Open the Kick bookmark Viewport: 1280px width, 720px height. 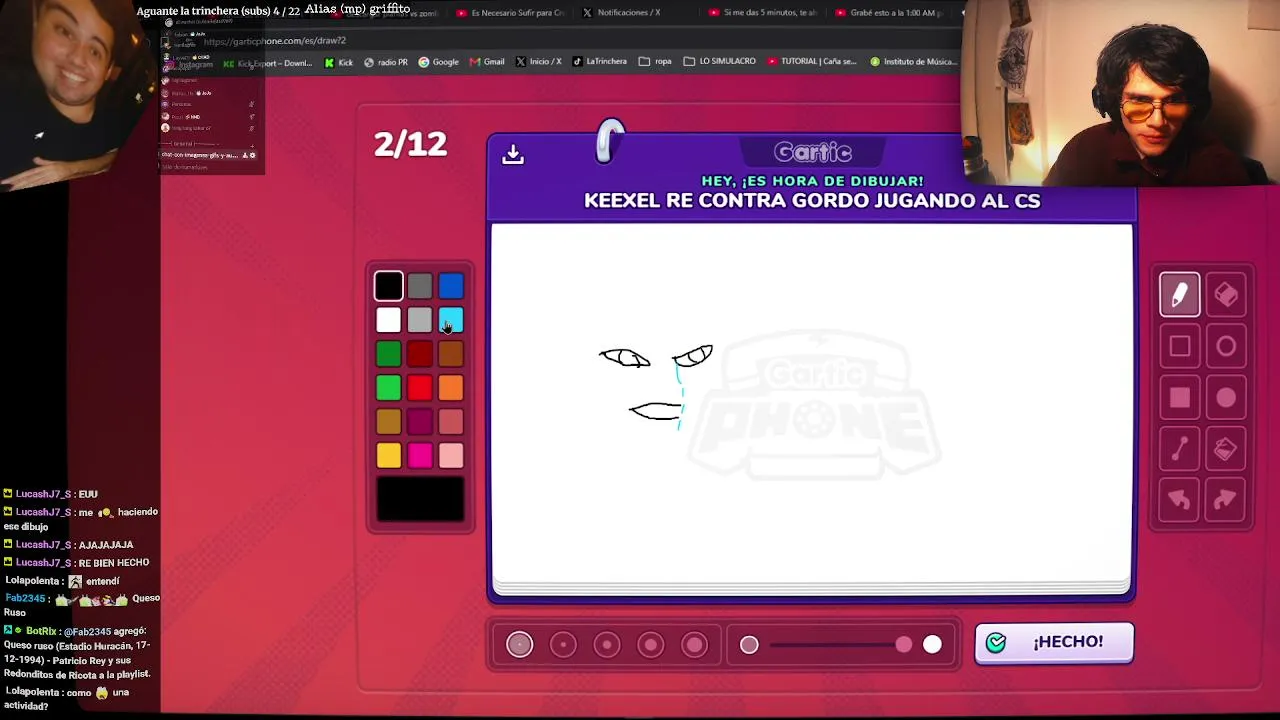click(339, 62)
